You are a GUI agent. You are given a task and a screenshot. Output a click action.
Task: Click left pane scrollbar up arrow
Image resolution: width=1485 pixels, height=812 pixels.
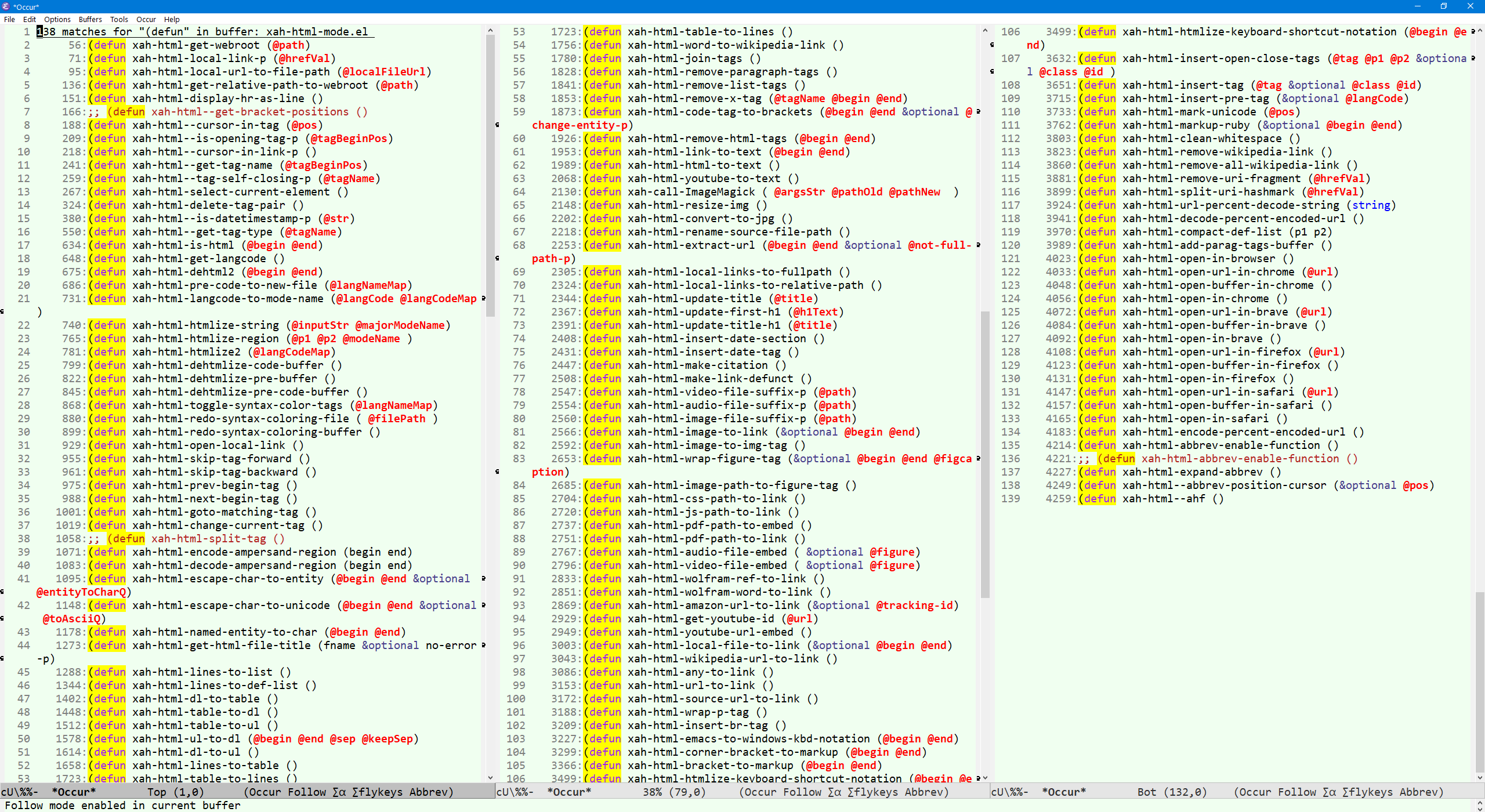490,30
